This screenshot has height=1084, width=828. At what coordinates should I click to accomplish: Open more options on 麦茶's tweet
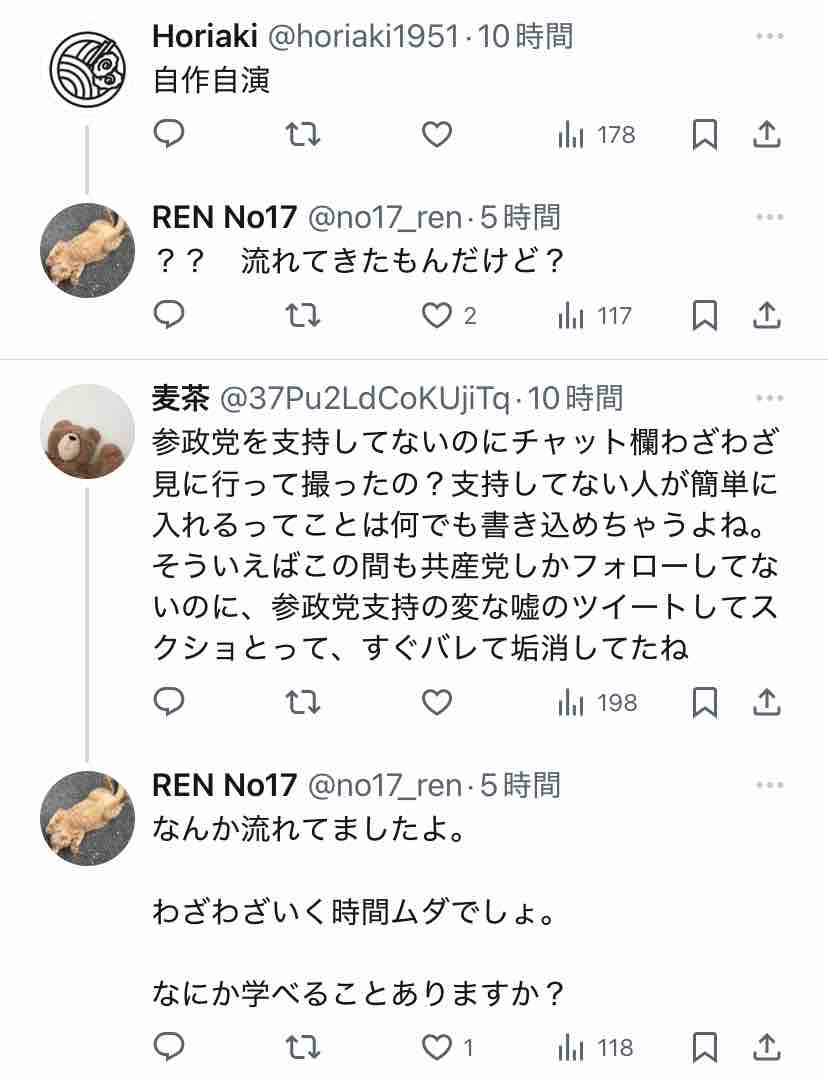(769, 398)
